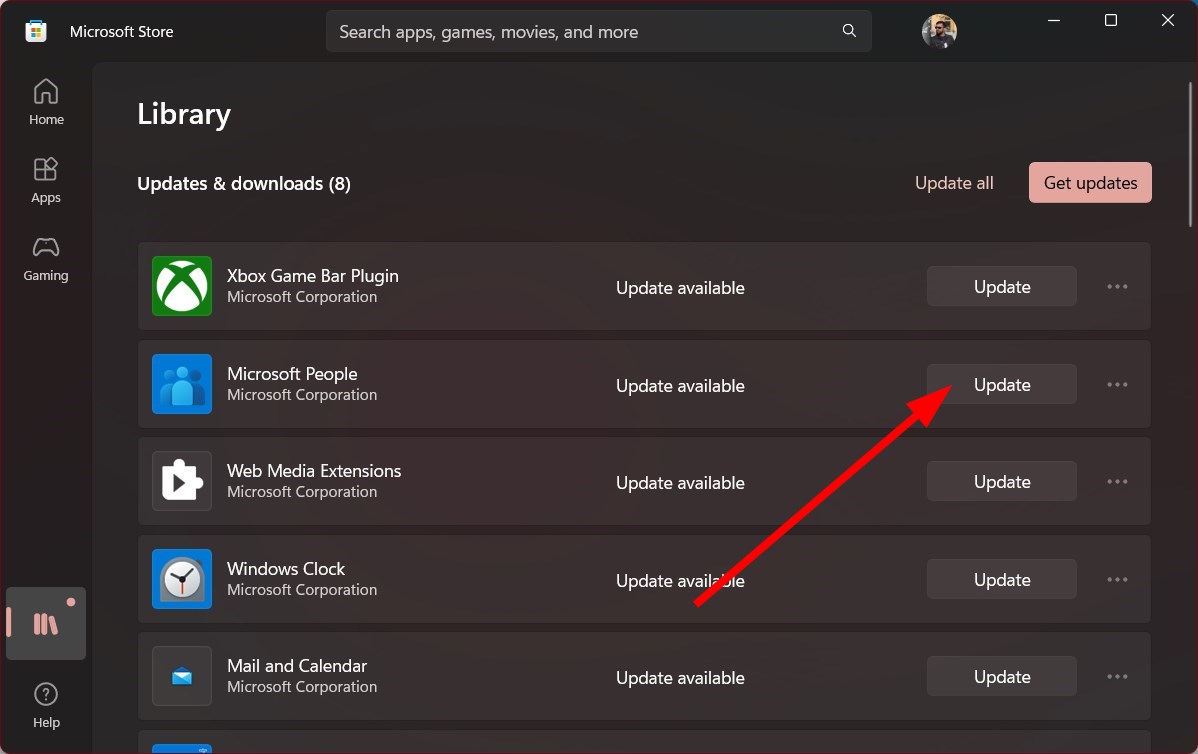Open the Home section in the sidebar

pos(45,99)
